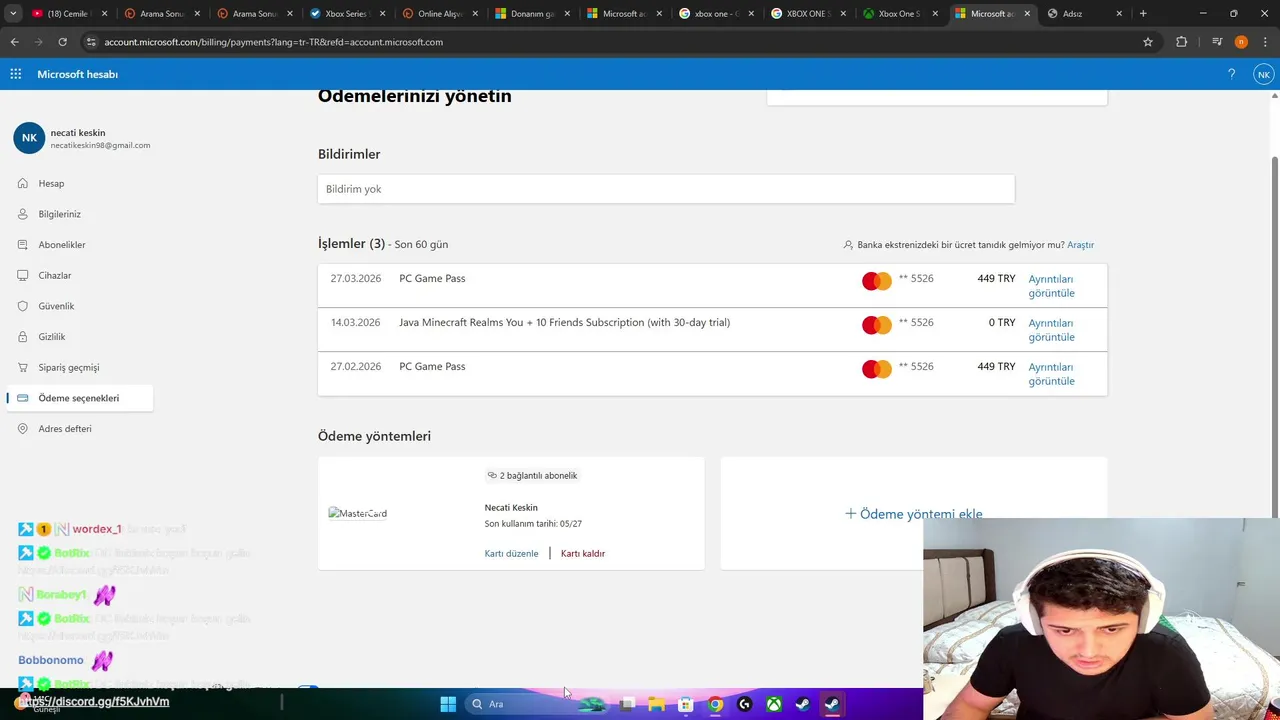Click the Son kullanım tarihi: 05/27 text
The width and height of the screenshot is (1280, 720).
tap(533, 524)
